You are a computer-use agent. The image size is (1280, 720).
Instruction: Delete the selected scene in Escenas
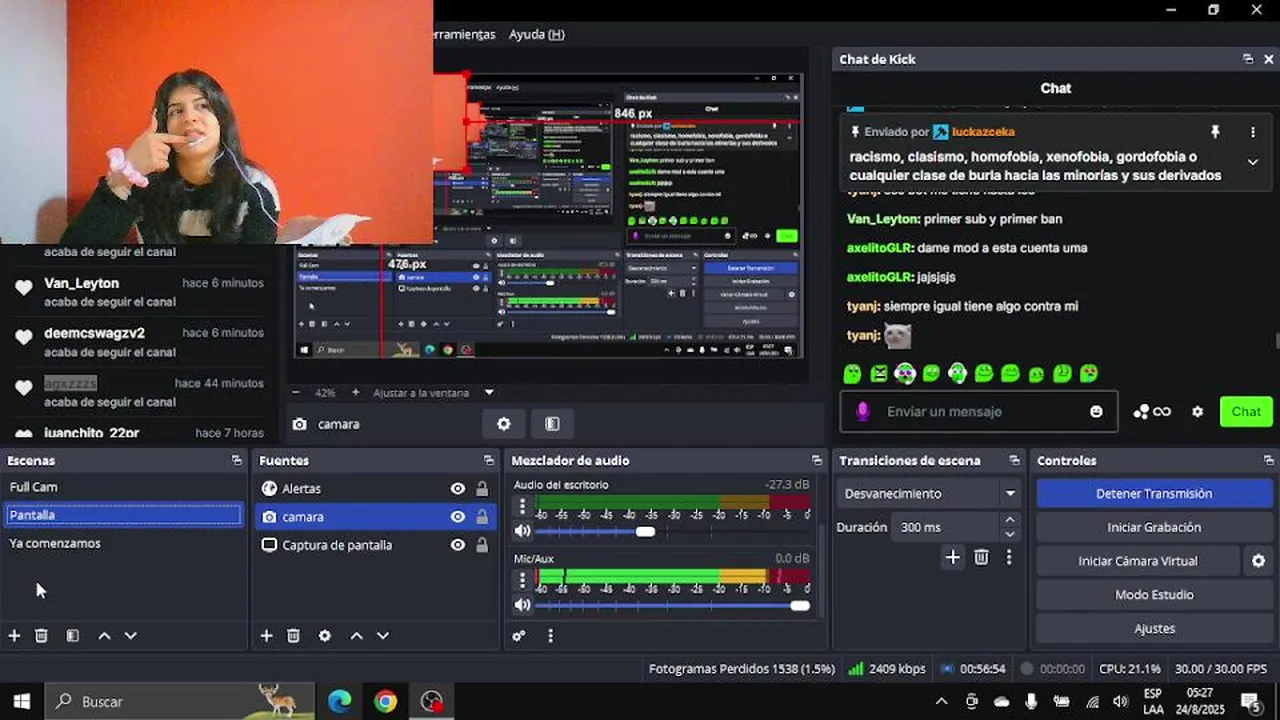tap(41, 635)
